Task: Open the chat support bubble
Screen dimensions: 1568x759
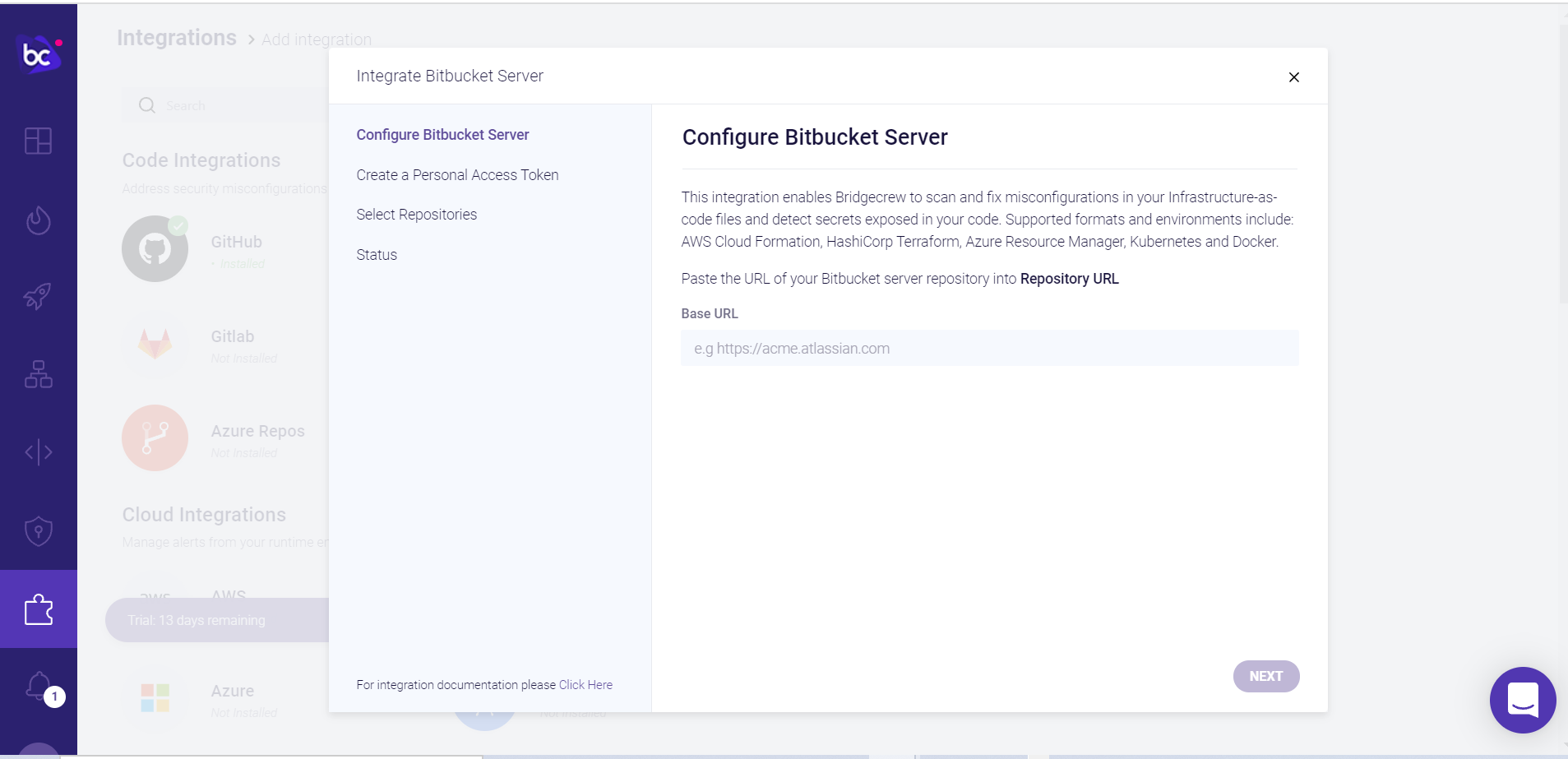Action: click(1523, 700)
